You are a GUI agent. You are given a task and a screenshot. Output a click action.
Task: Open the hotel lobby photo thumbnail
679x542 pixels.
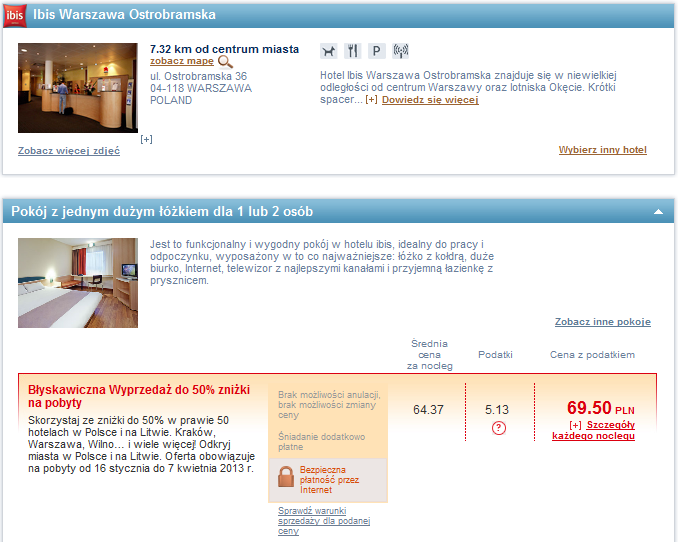pos(78,88)
